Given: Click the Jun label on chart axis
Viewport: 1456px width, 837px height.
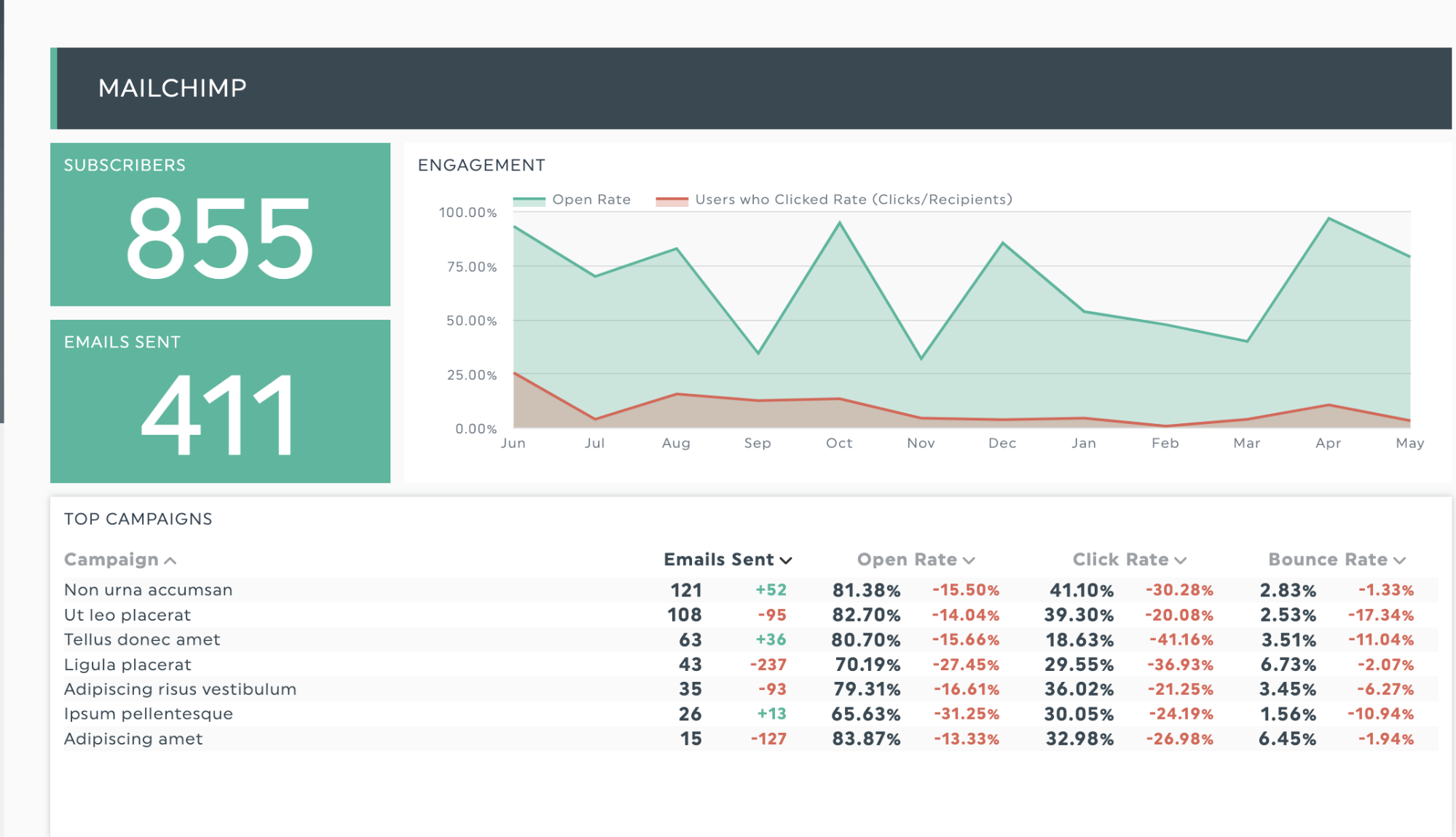Looking at the screenshot, I should (x=513, y=443).
